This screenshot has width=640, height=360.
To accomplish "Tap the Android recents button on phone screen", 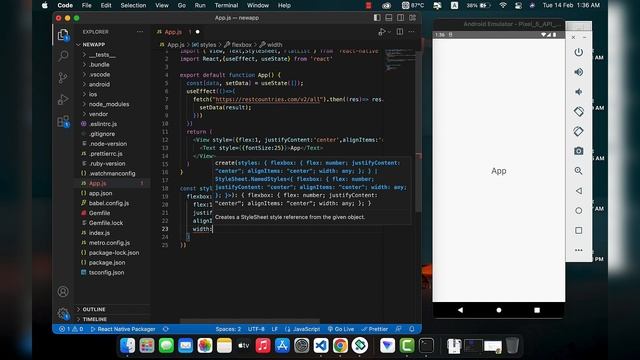I will click(x=537, y=310).
